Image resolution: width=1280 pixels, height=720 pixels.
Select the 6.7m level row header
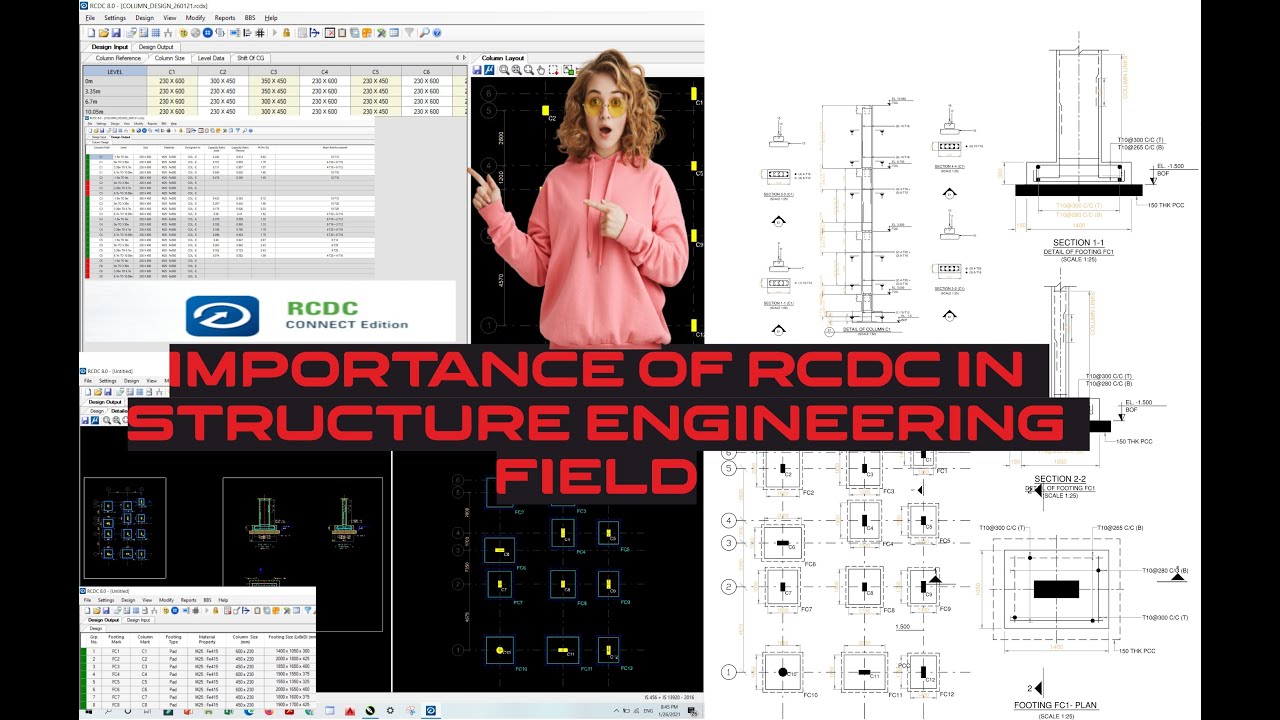point(114,102)
